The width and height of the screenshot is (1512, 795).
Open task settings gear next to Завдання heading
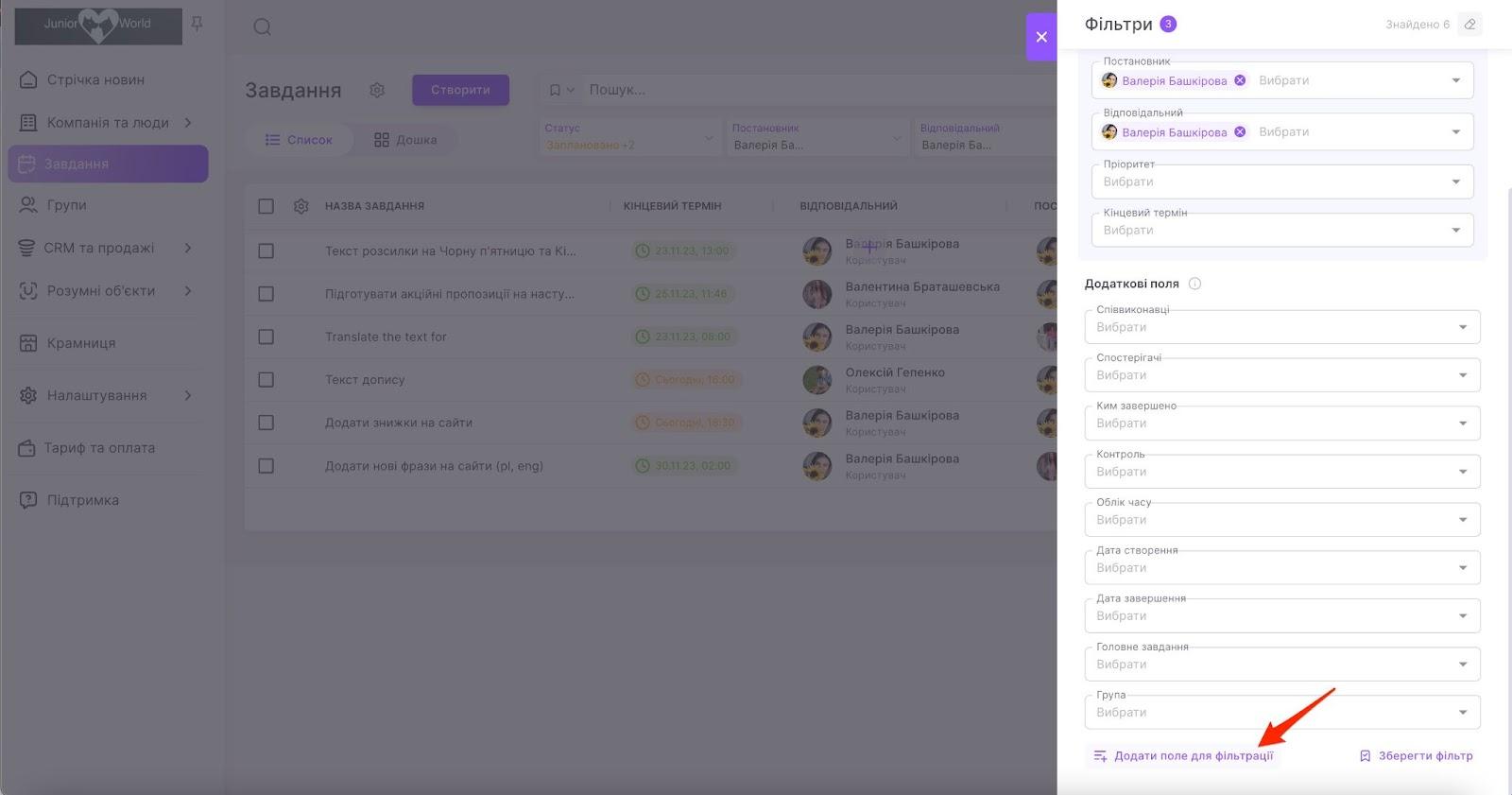pyautogui.click(x=377, y=90)
